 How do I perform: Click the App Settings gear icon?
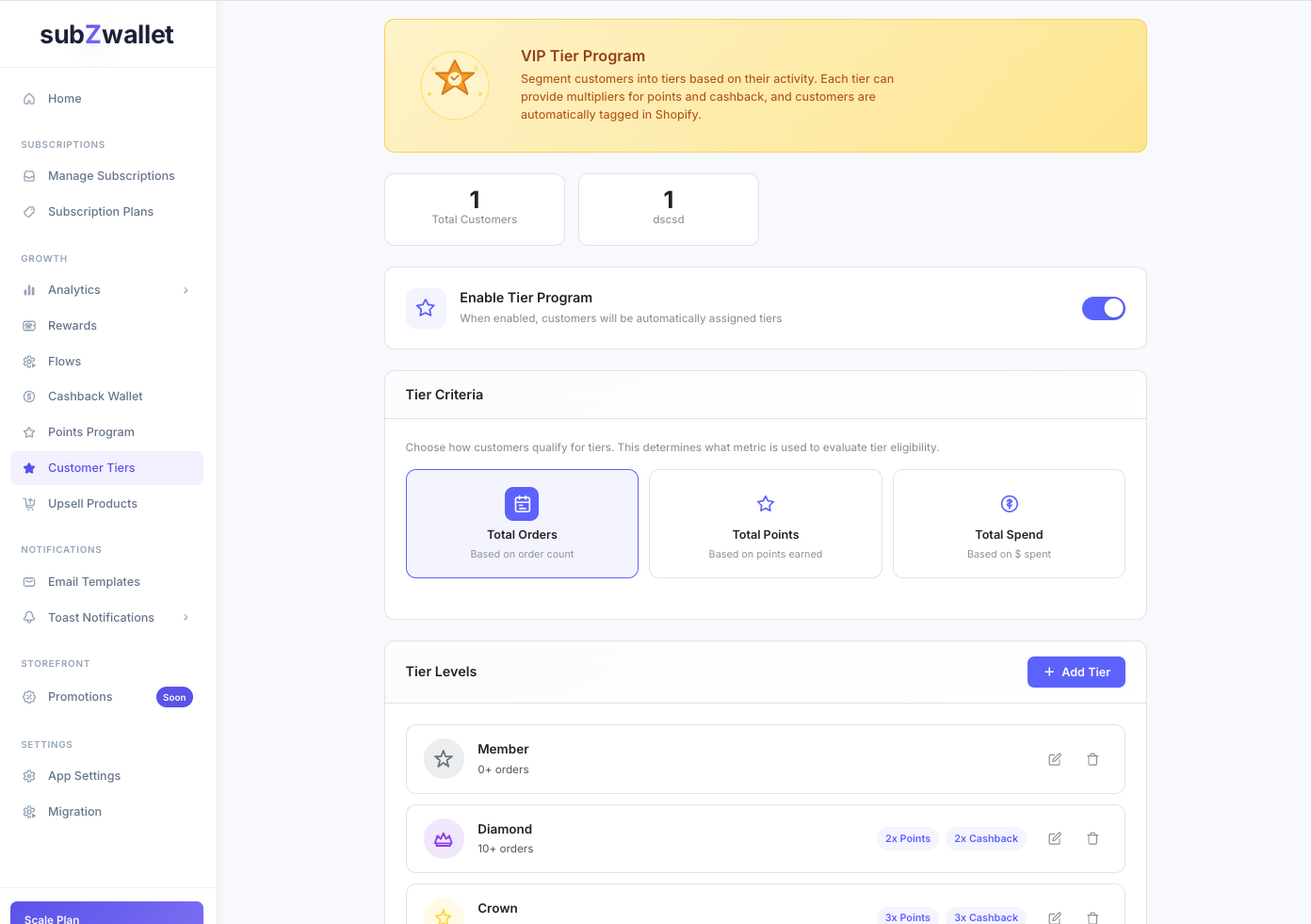click(x=29, y=776)
